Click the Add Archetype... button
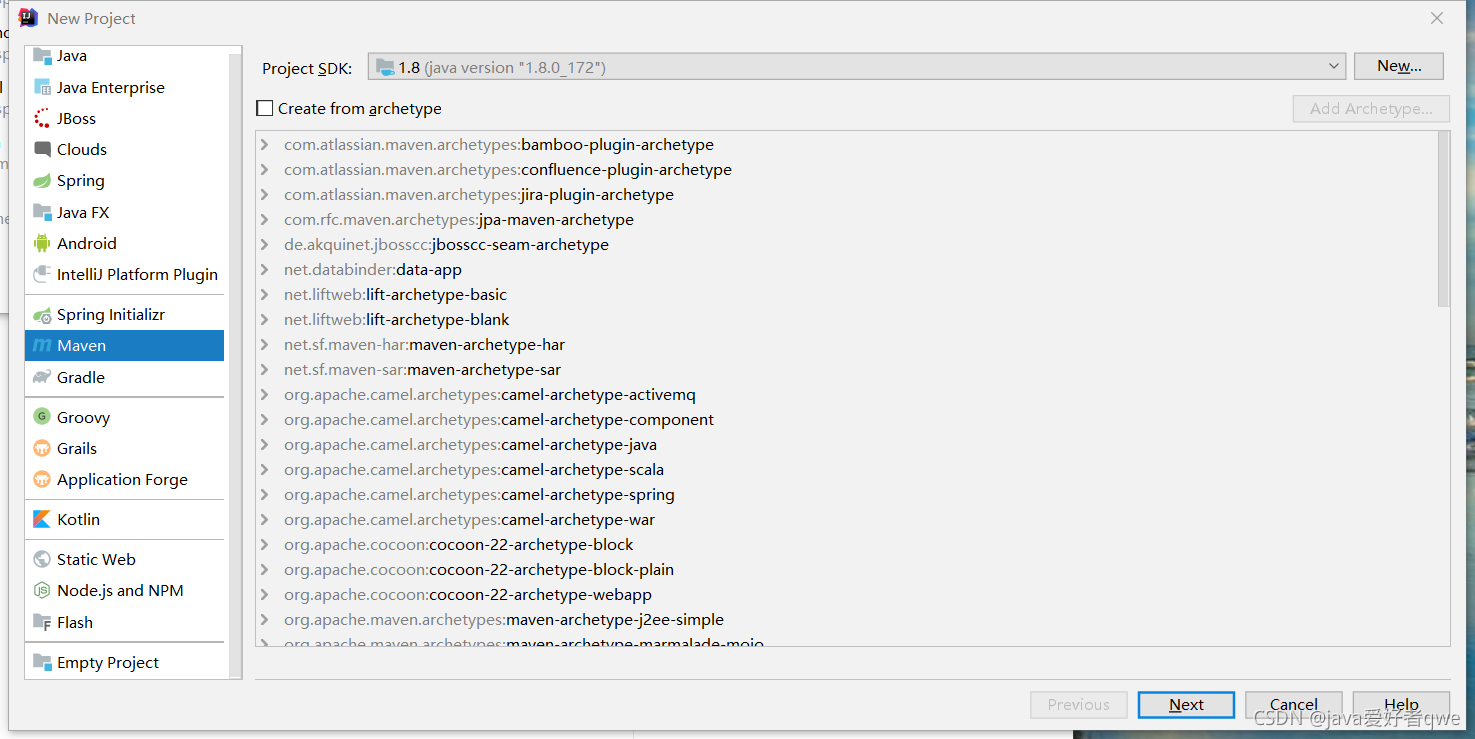The width and height of the screenshot is (1475, 739). [x=1371, y=108]
